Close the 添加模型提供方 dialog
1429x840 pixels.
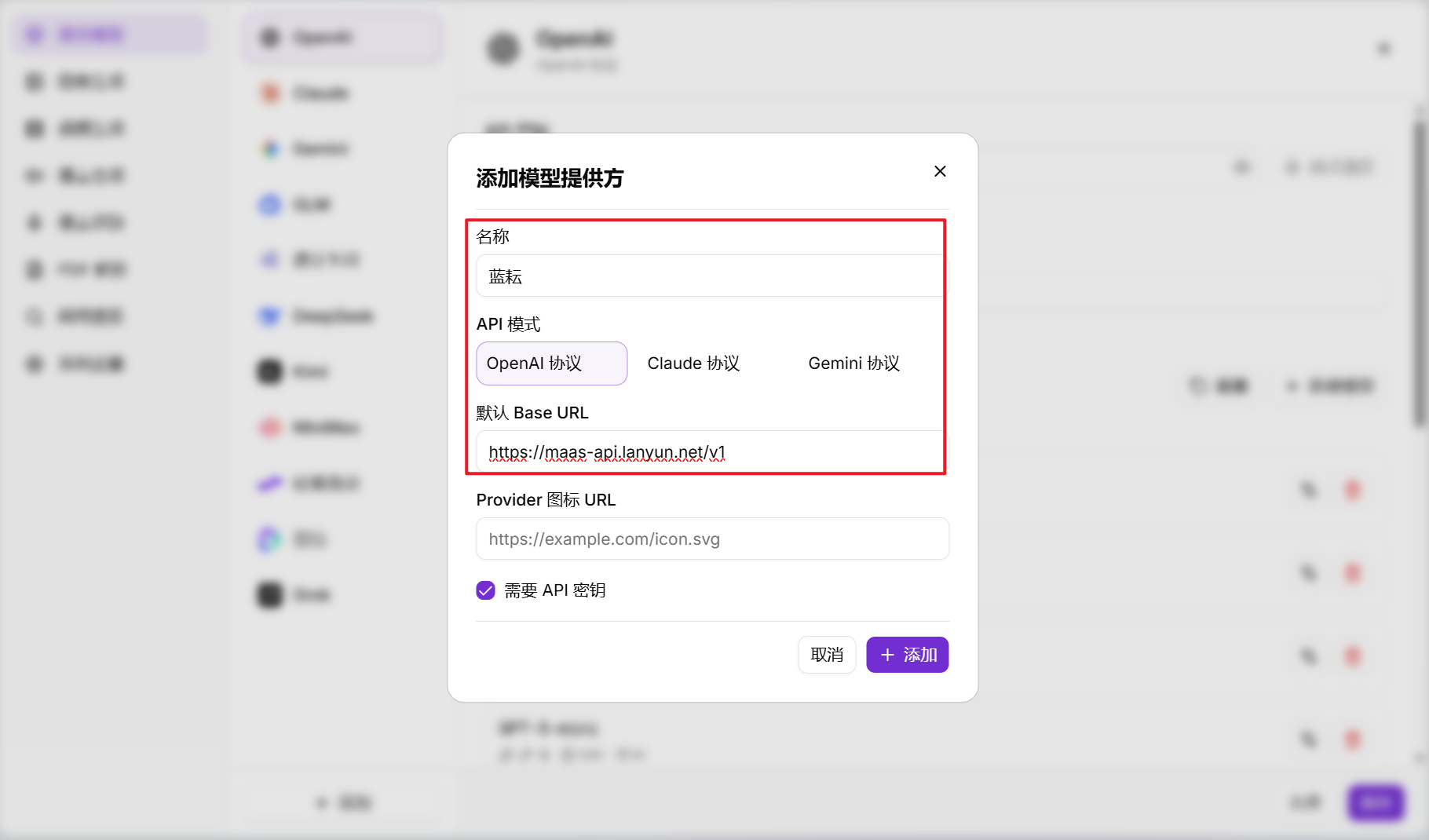point(940,171)
